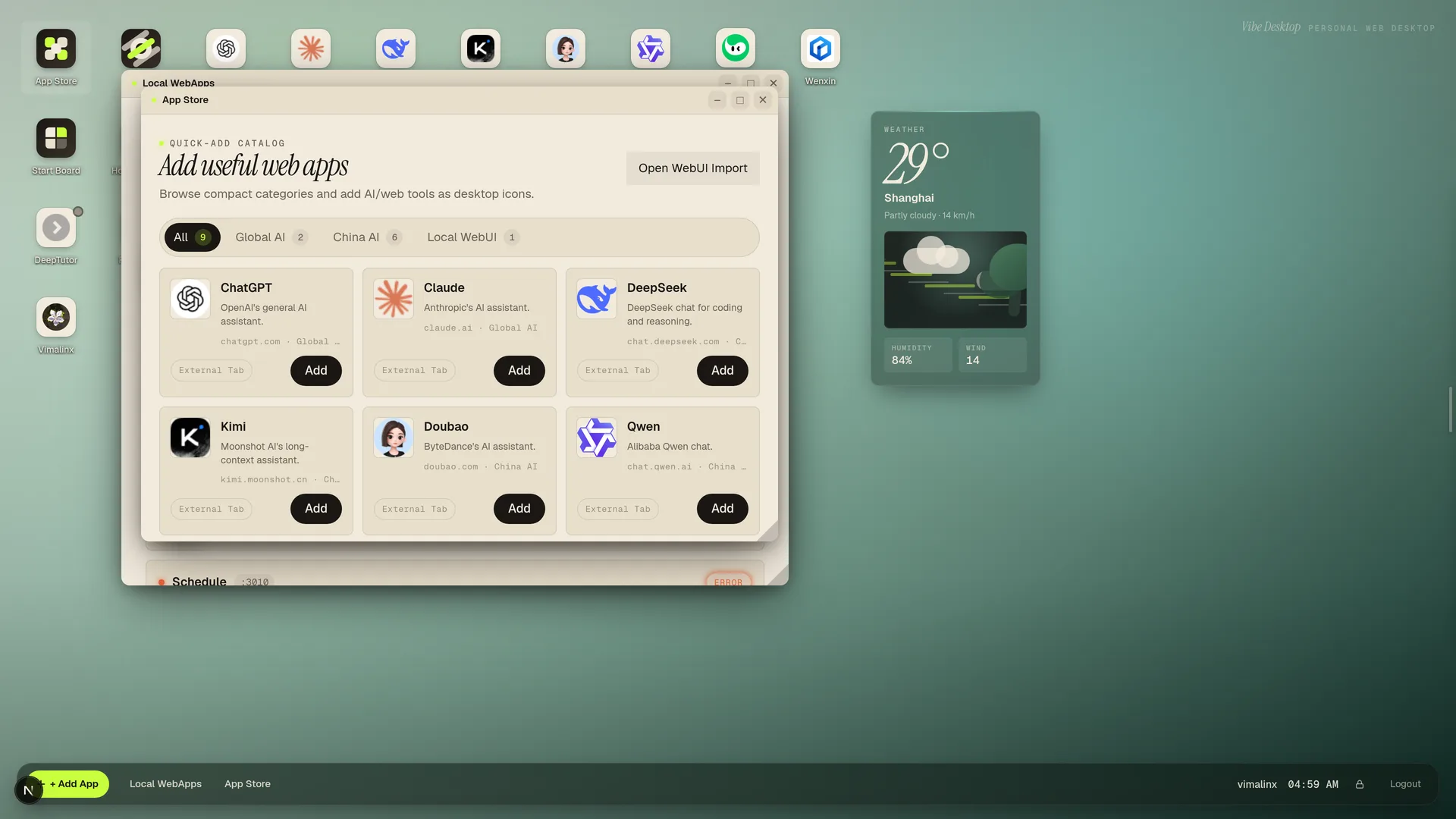Click Open WebUI Import button
This screenshot has width=1456, height=819.
(x=693, y=168)
